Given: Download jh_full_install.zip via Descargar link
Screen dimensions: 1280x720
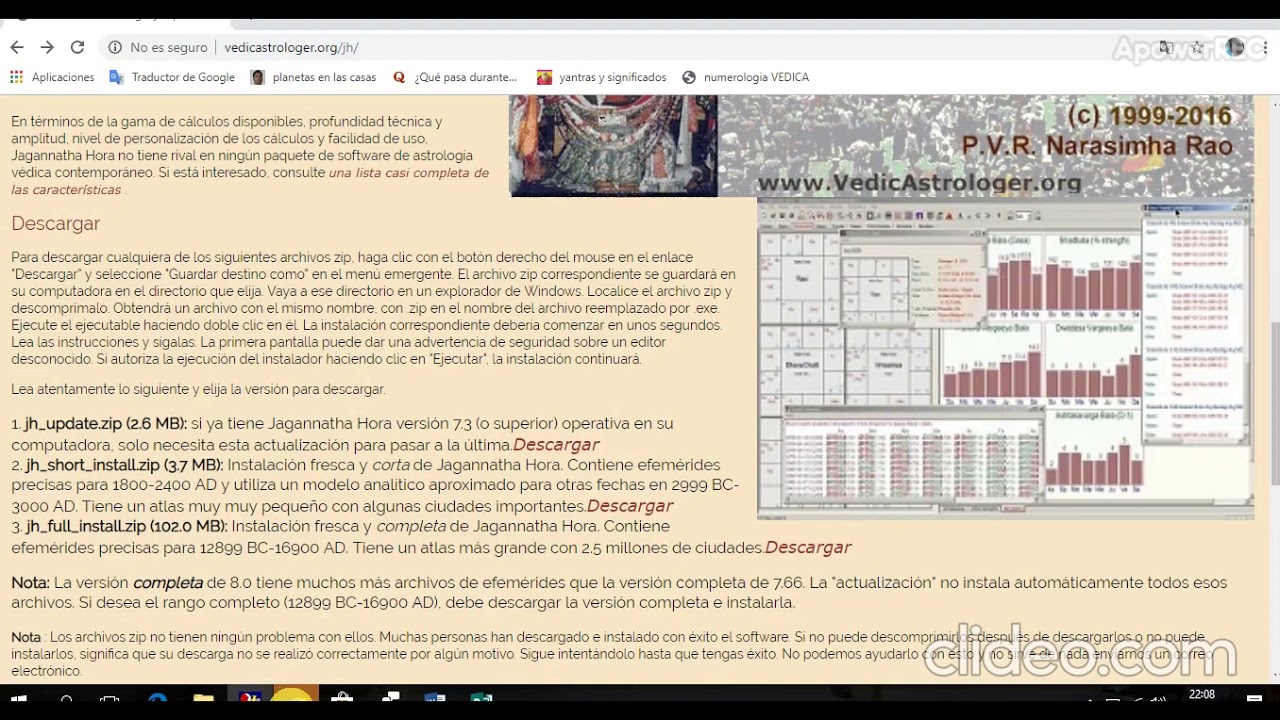Looking at the screenshot, I should (x=808, y=547).
